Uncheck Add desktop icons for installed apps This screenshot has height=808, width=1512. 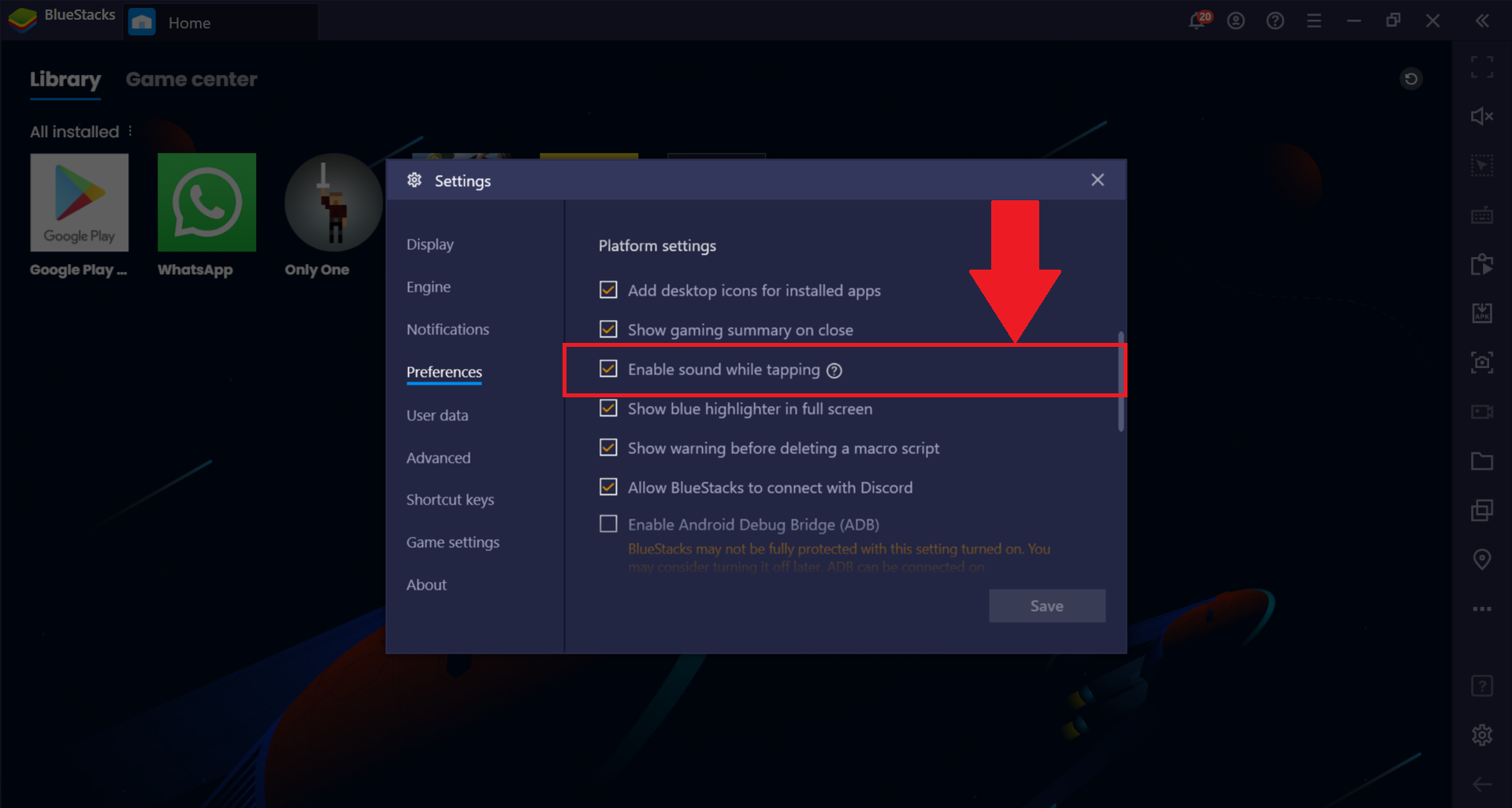click(608, 290)
